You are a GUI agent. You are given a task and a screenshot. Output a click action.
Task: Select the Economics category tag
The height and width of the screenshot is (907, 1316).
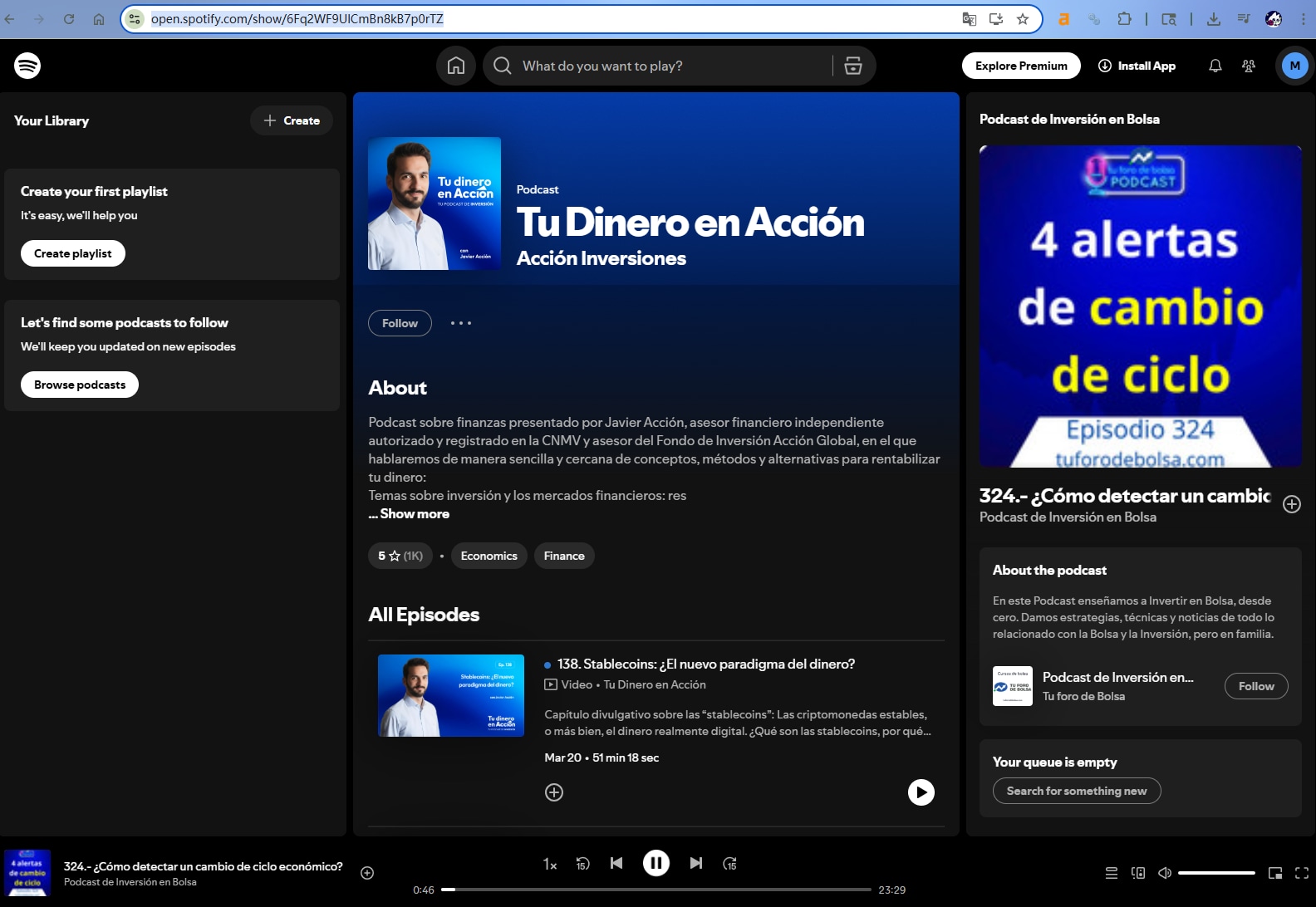pos(489,556)
